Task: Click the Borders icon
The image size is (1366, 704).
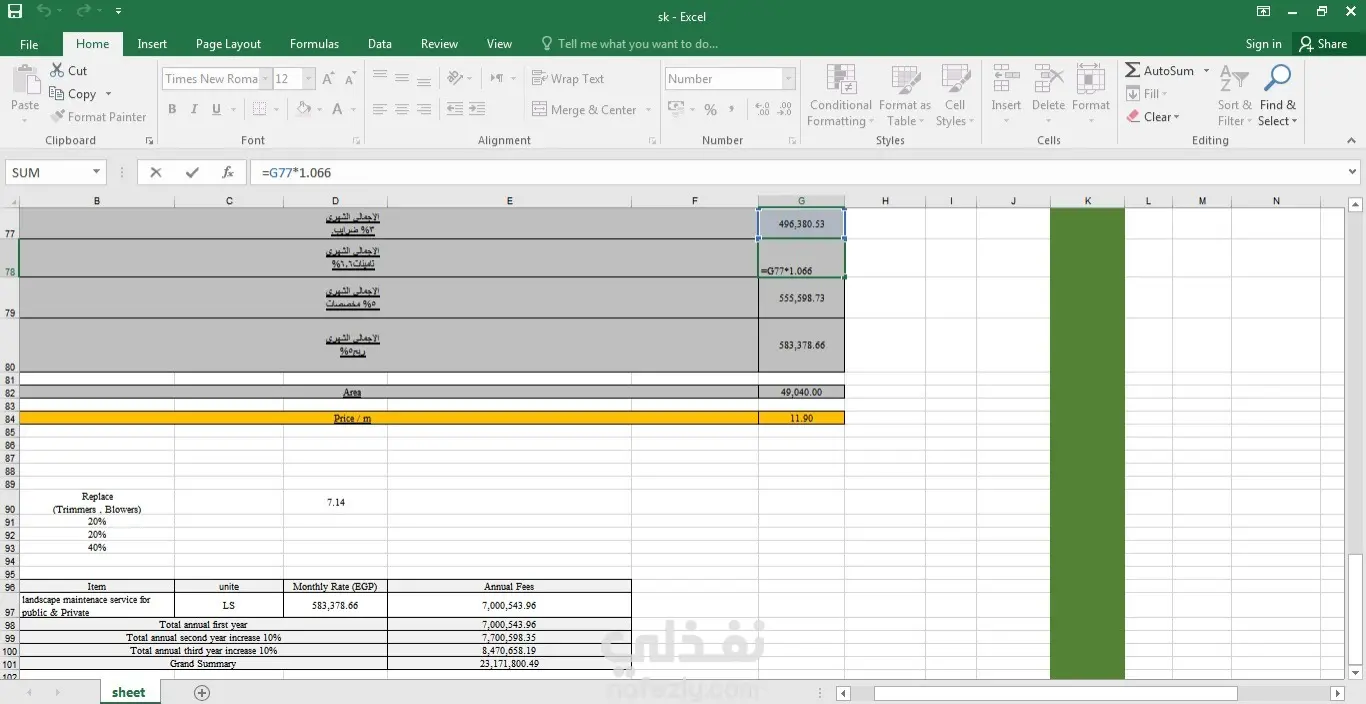Action: click(260, 109)
